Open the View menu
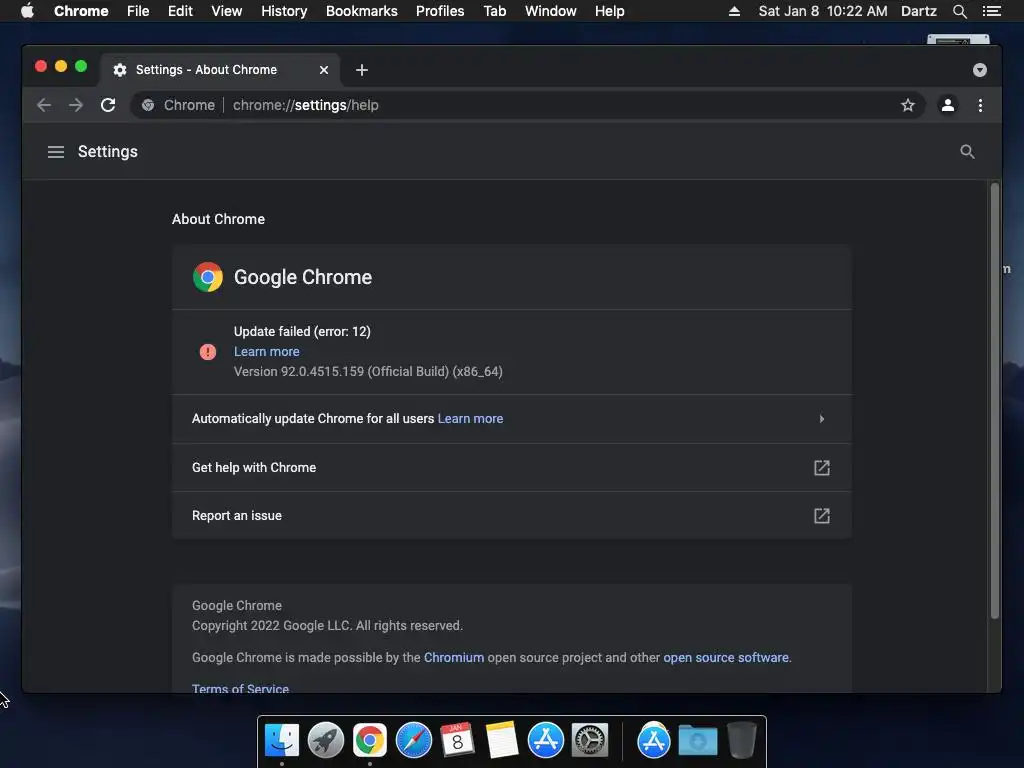Image resolution: width=1024 pixels, height=768 pixels. point(227,11)
